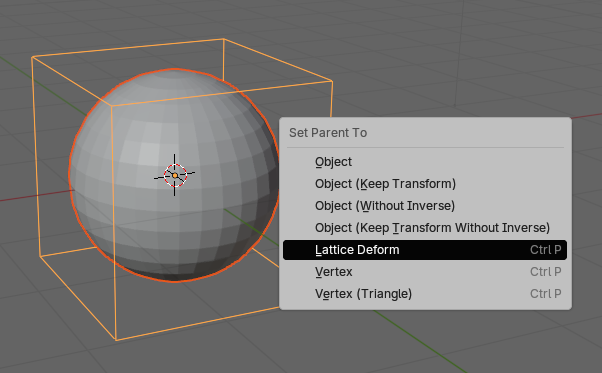Screen dimensions: 602x373
Task: Click the lattice's top-right back corner
Action: (x=223, y=39)
